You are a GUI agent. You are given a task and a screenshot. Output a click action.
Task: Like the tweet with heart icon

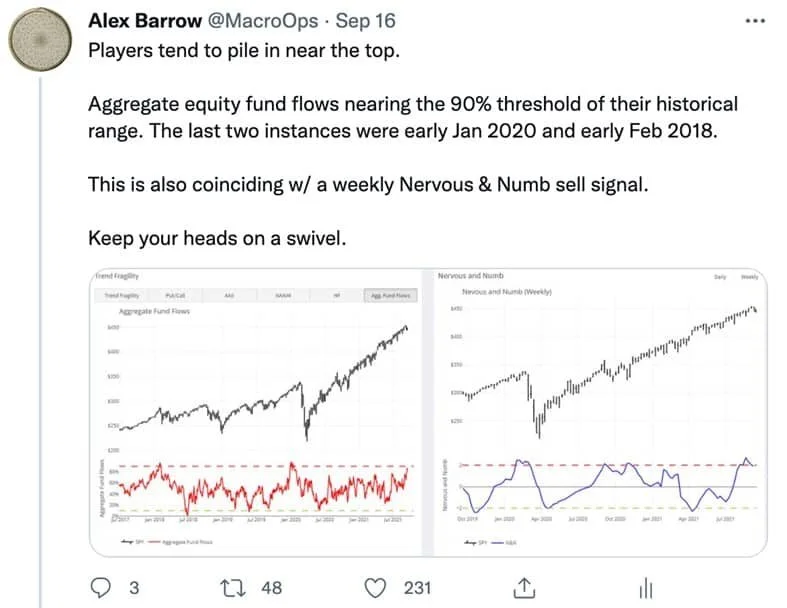click(375, 588)
